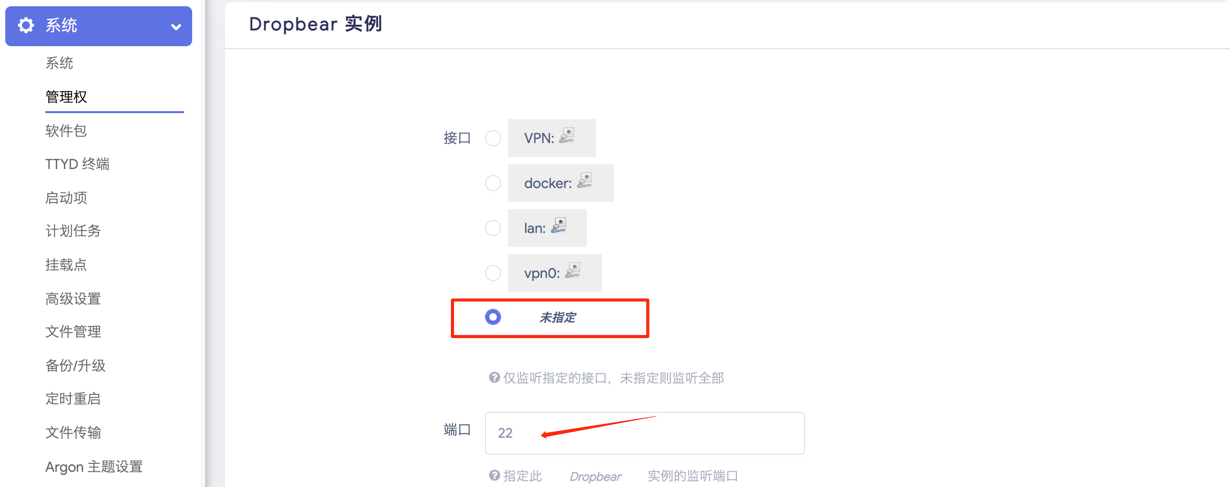Click the lan interface network icon
The height and width of the screenshot is (487, 1230).
(x=559, y=226)
